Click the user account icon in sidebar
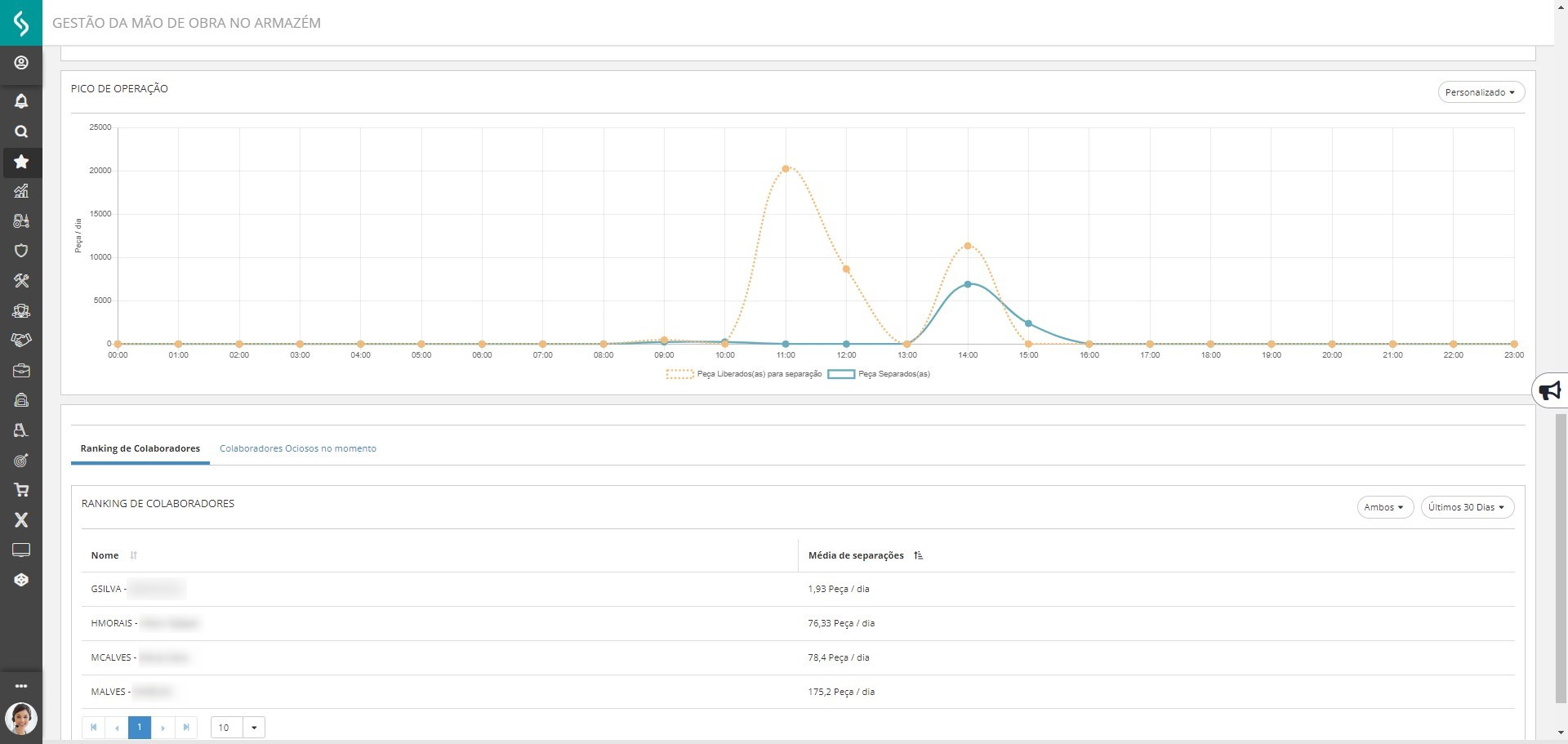The image size is (1568, 744). [x=21, y=63]
